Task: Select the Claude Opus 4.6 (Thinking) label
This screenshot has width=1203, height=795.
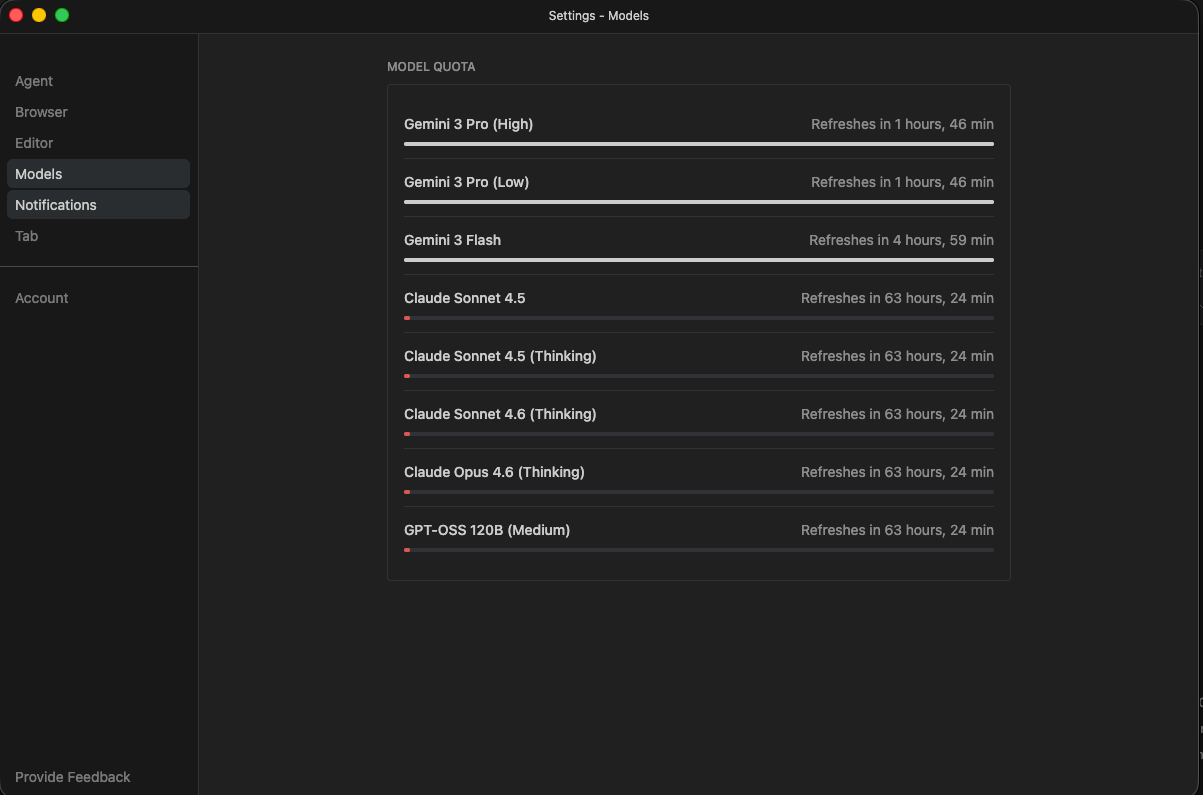Action: (494, 472)
